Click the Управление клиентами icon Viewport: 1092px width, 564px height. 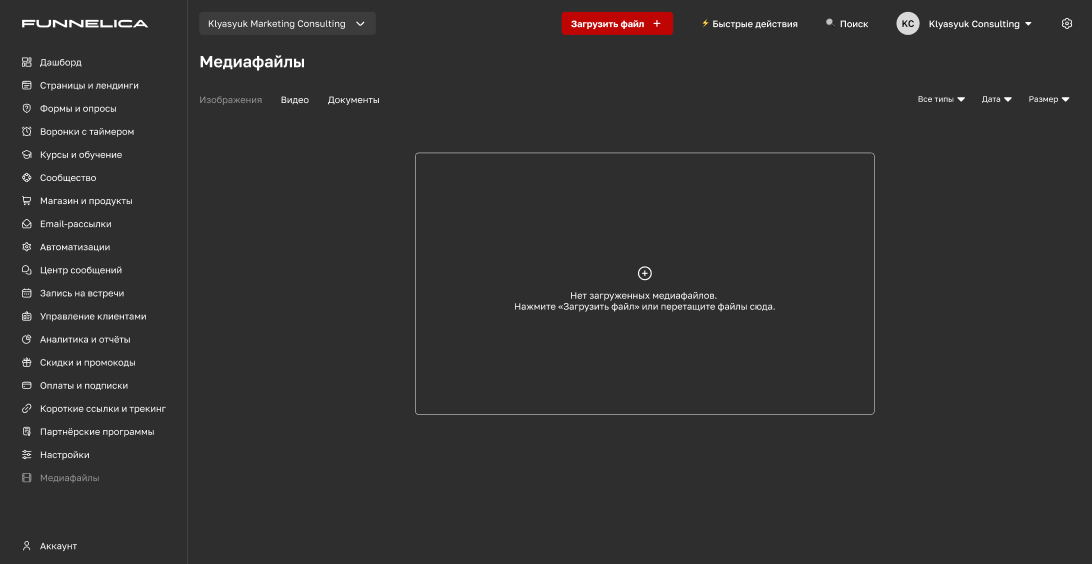click(x=26, y=316)
